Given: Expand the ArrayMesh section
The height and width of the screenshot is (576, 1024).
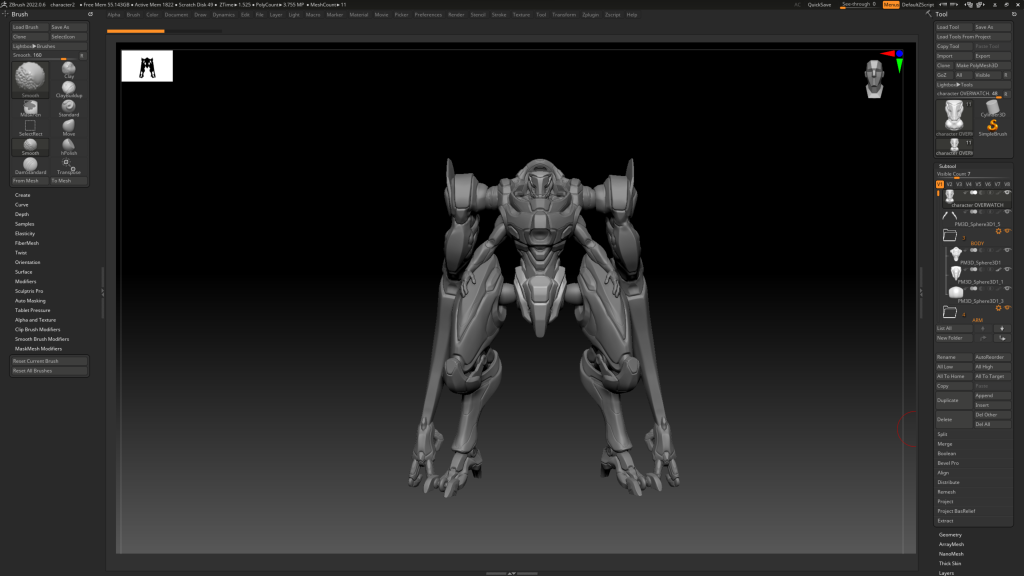Looking at the screenshot, I should 952,544.
